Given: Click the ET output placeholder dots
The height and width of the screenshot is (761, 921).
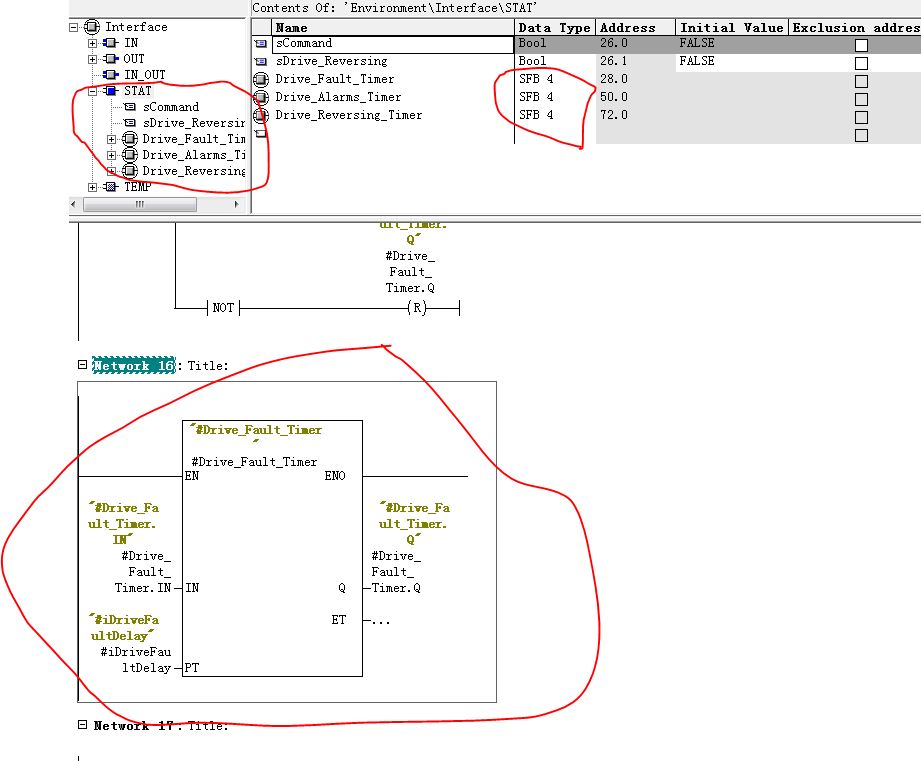Looking at the screenshot, I should (x=381, y=621).
